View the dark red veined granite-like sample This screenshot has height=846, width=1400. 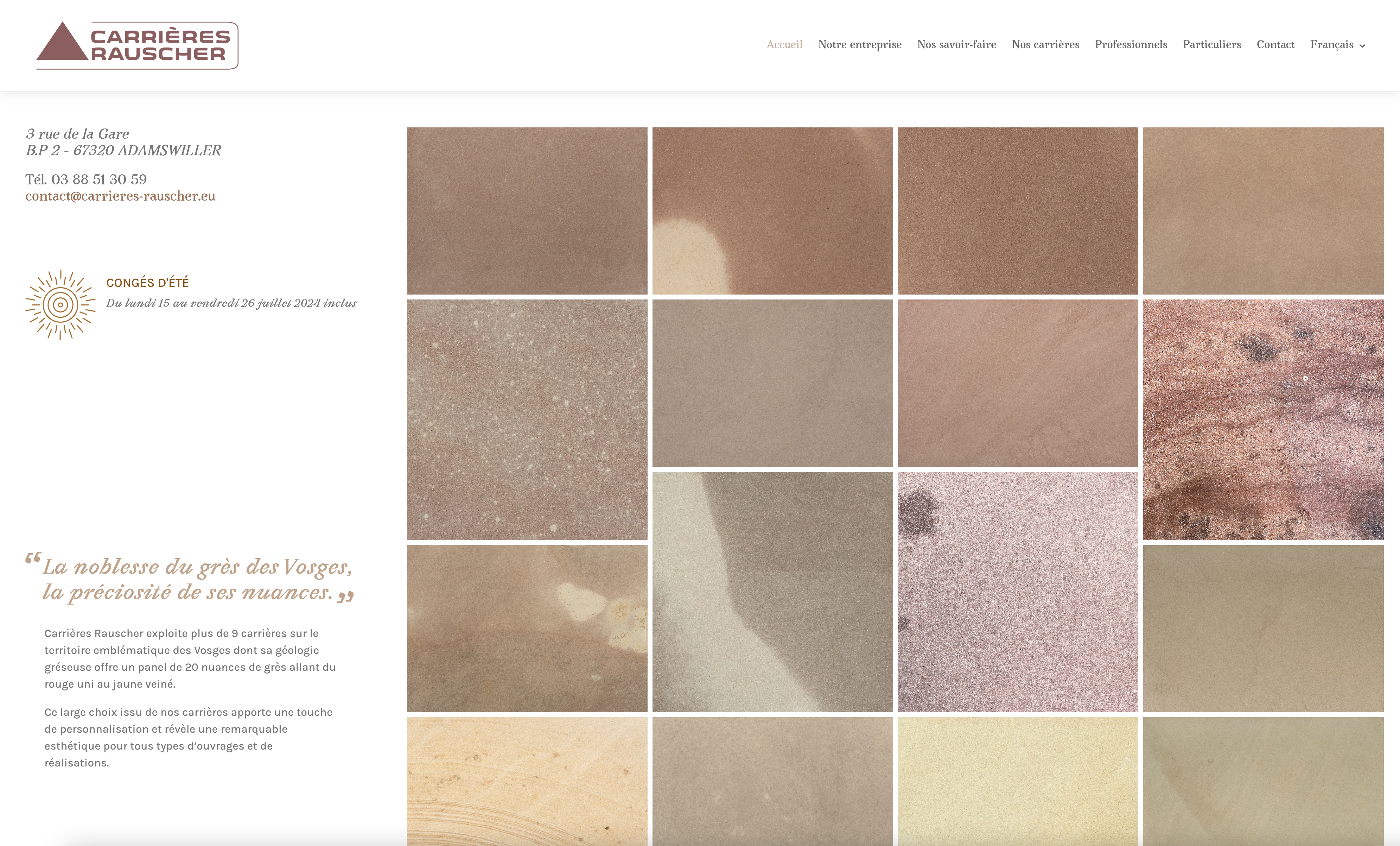tap(1263, 419)
